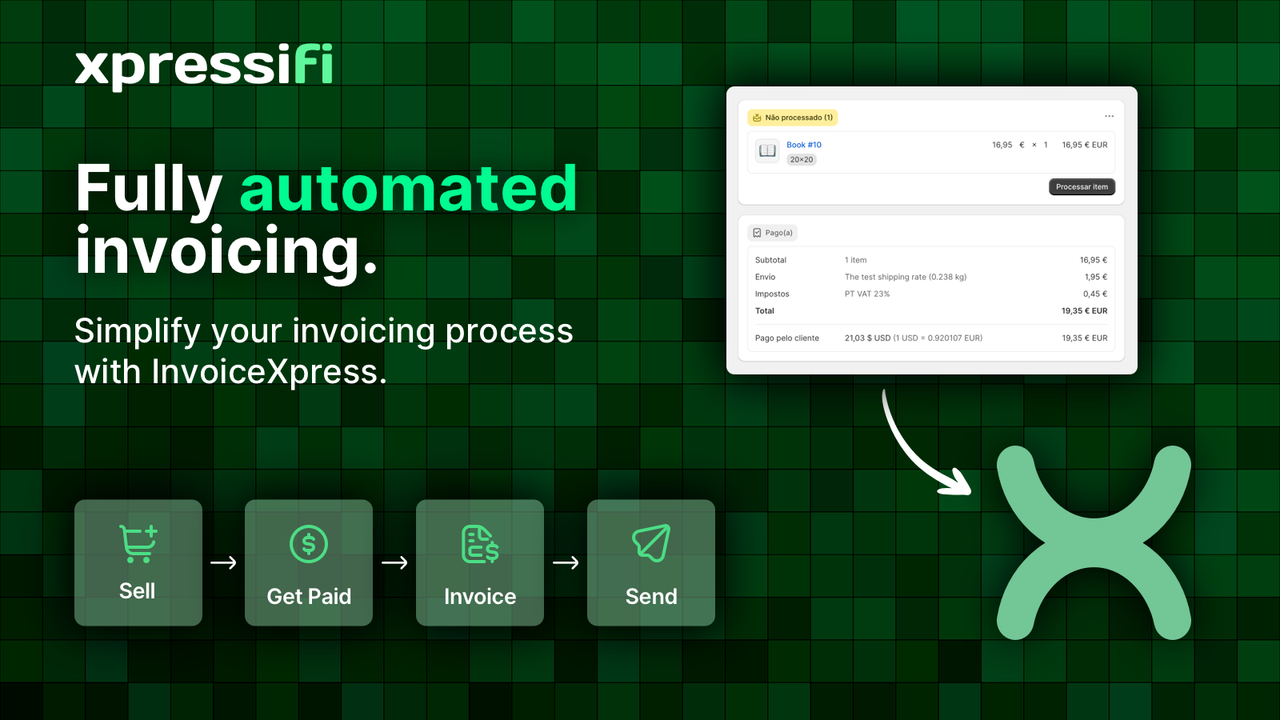The image size is (1280, 720).
Task: Switch to the Get Paid step card
Action: [309, 563]
